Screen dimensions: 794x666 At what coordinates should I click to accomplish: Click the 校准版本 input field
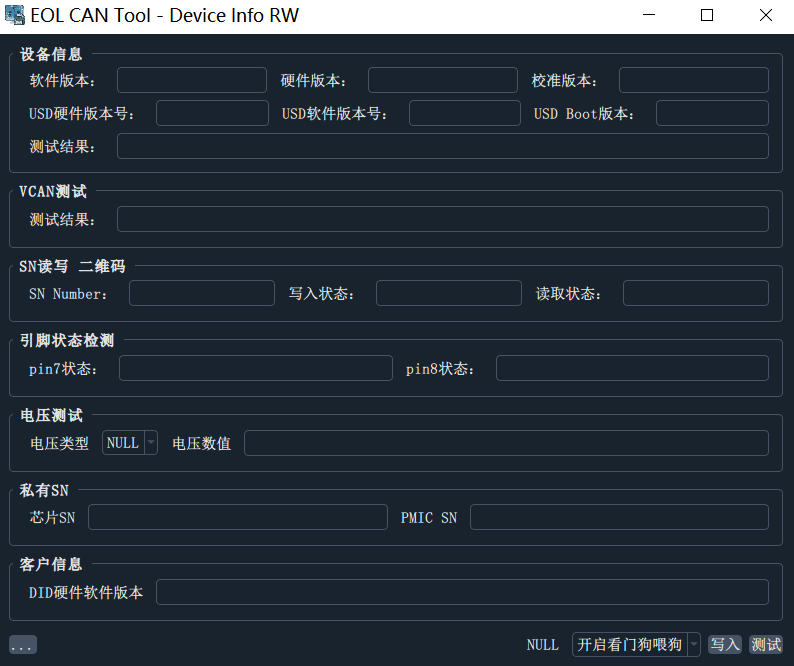[x=694, y=80]
